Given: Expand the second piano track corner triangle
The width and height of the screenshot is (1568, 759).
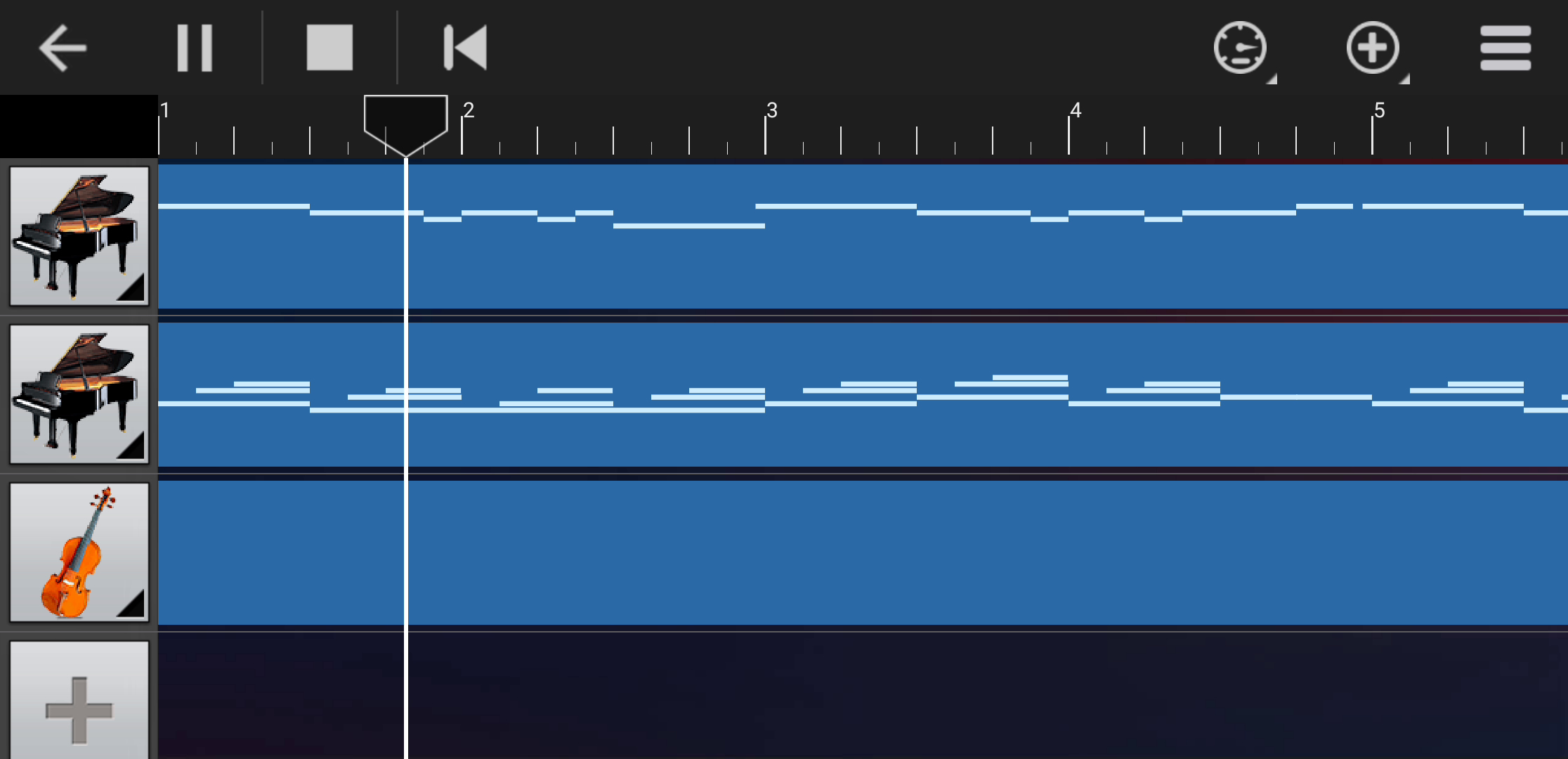Looking at the screenshot, I should [133, 448].
